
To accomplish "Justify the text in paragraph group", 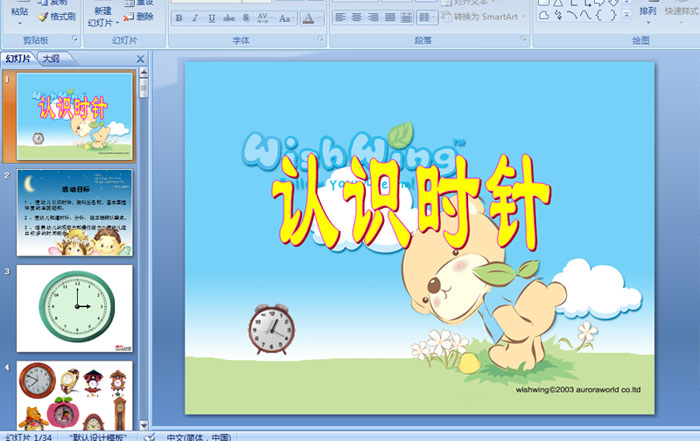I will (390, 17).
